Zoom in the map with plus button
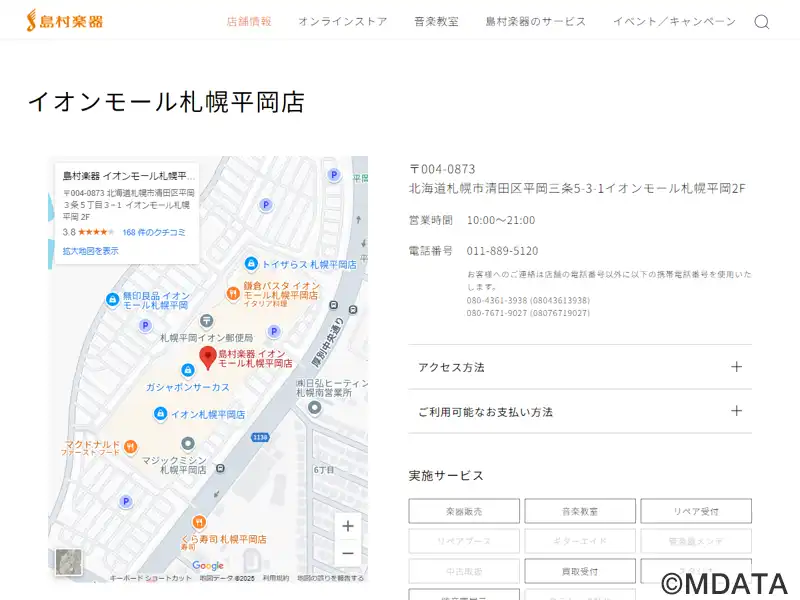The height and width of the screenshot is (600, 800). (348, 526)
